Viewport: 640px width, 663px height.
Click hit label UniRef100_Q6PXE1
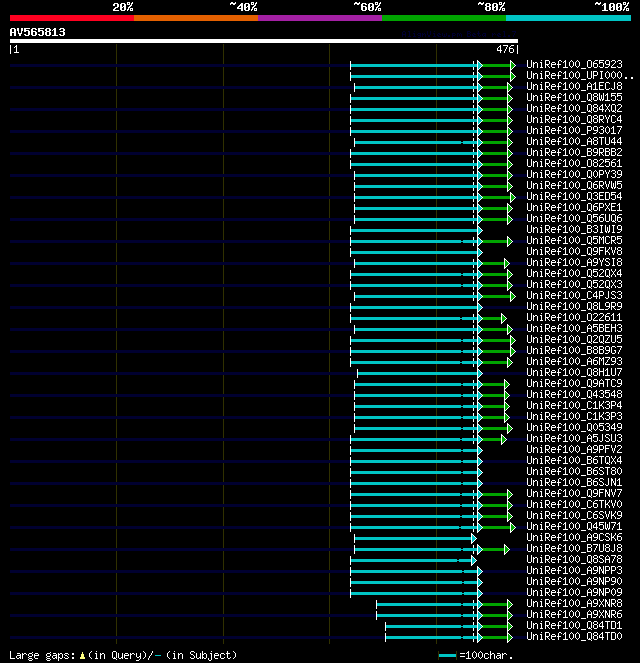click(x=574, y=207)
